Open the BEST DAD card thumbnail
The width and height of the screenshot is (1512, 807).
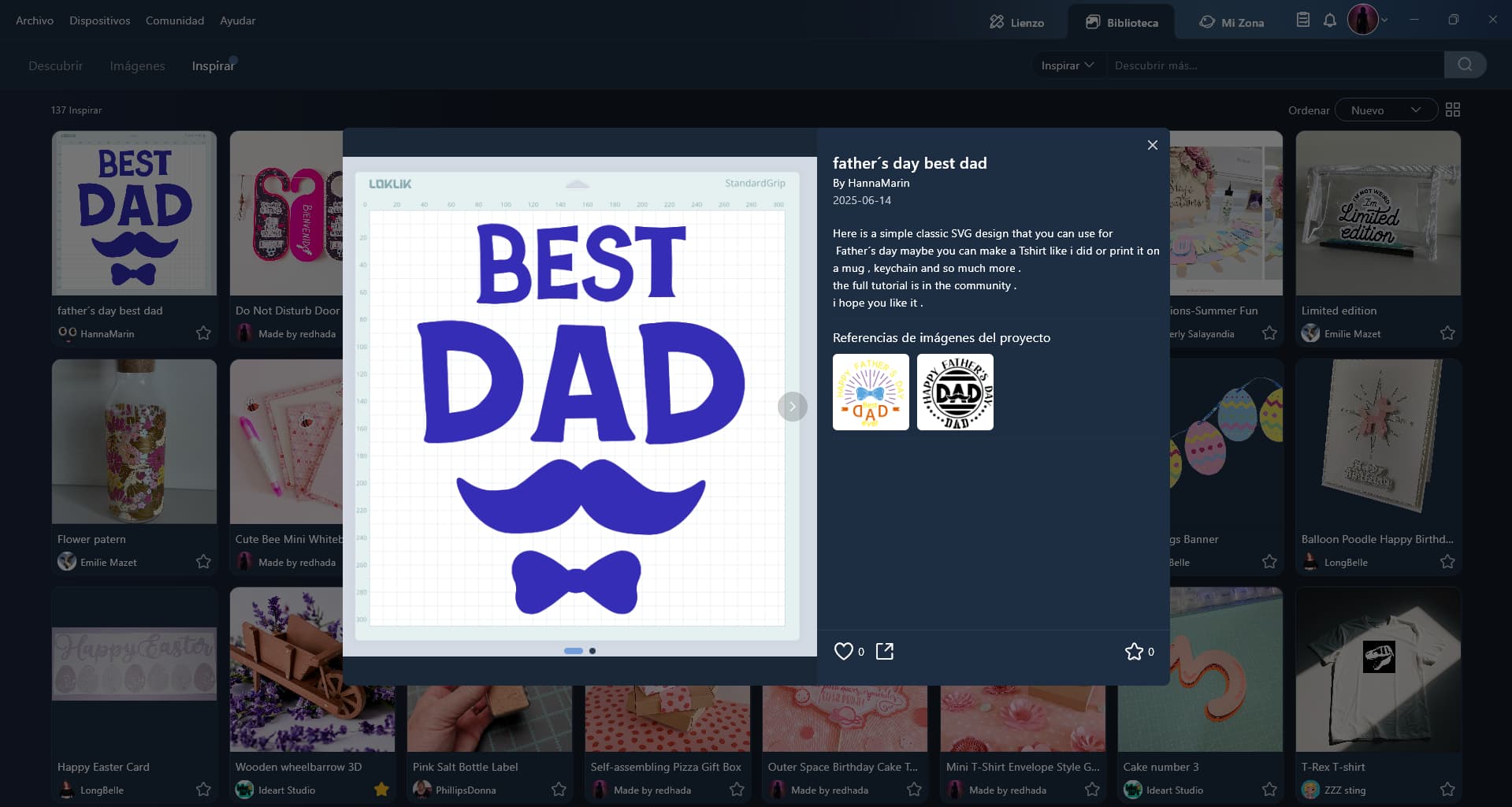pos(134,213)
